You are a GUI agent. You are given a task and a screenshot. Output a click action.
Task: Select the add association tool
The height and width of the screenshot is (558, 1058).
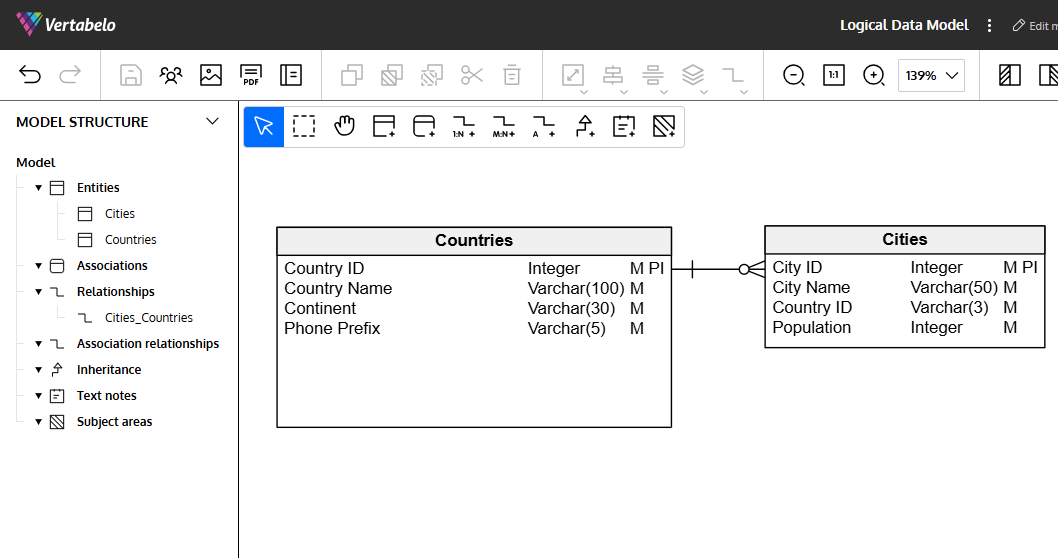[424, 126]
